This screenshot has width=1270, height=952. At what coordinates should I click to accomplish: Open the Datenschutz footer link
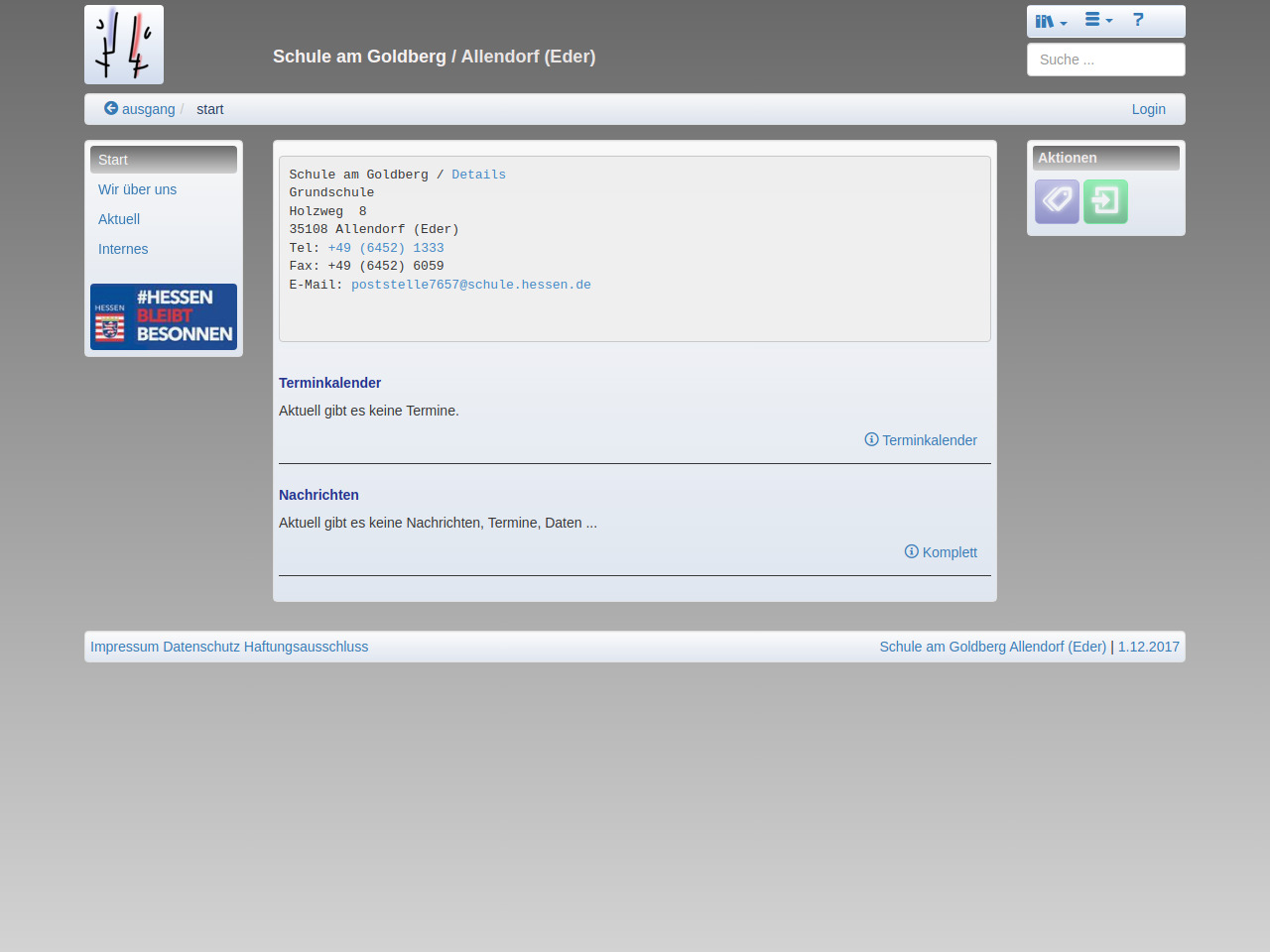(201, 647)
